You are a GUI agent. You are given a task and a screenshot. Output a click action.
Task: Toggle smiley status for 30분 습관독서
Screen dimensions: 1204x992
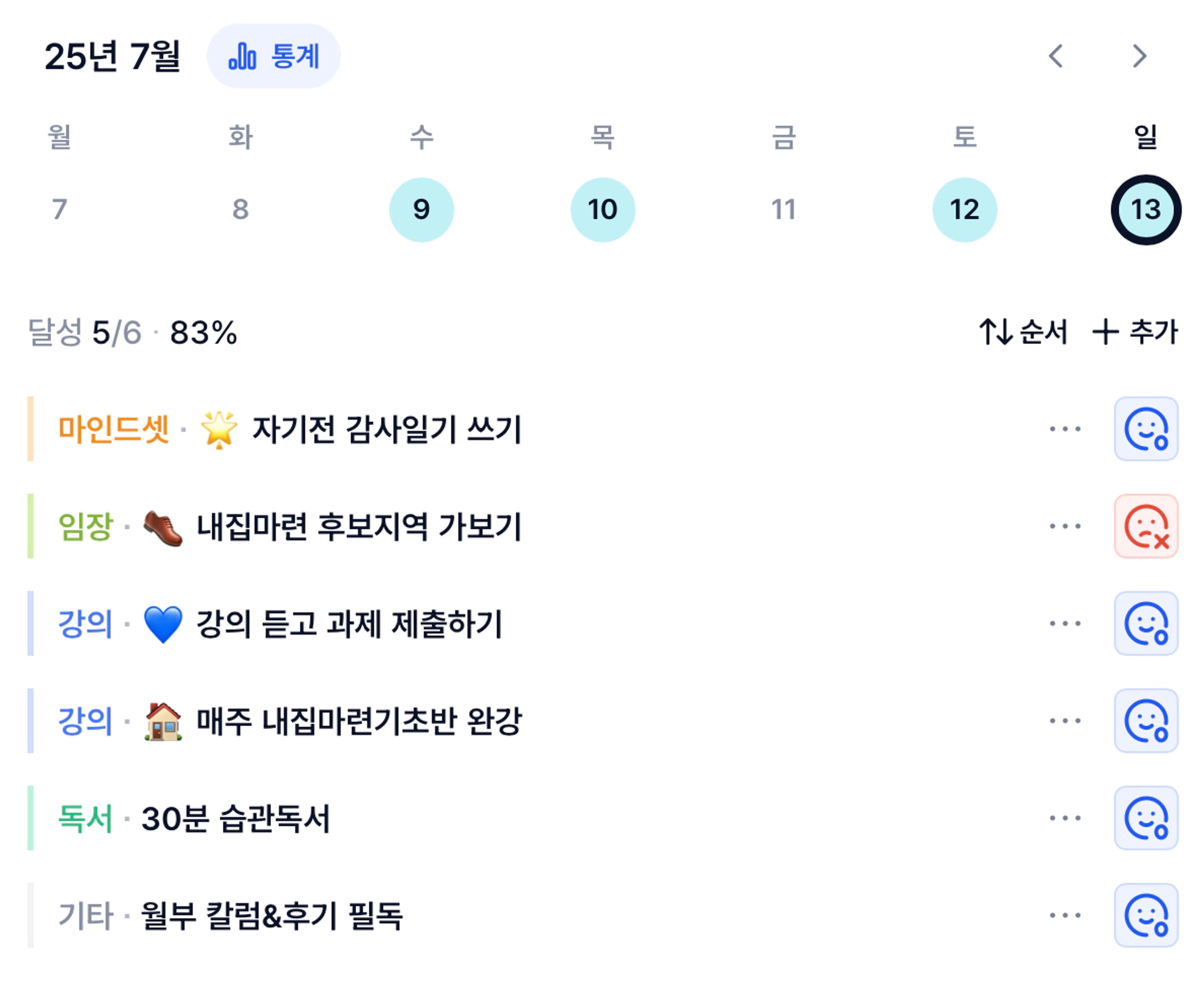click(x=1146, y=818)
